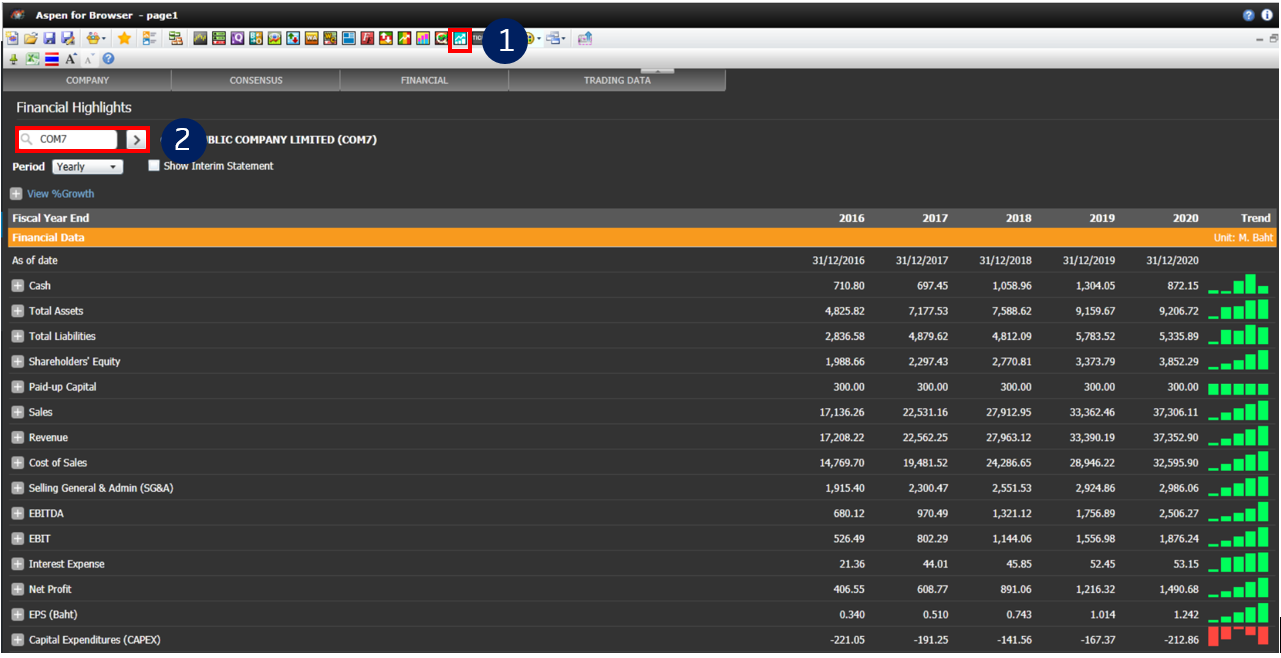Expand the Net Profit row

point(17,589)
